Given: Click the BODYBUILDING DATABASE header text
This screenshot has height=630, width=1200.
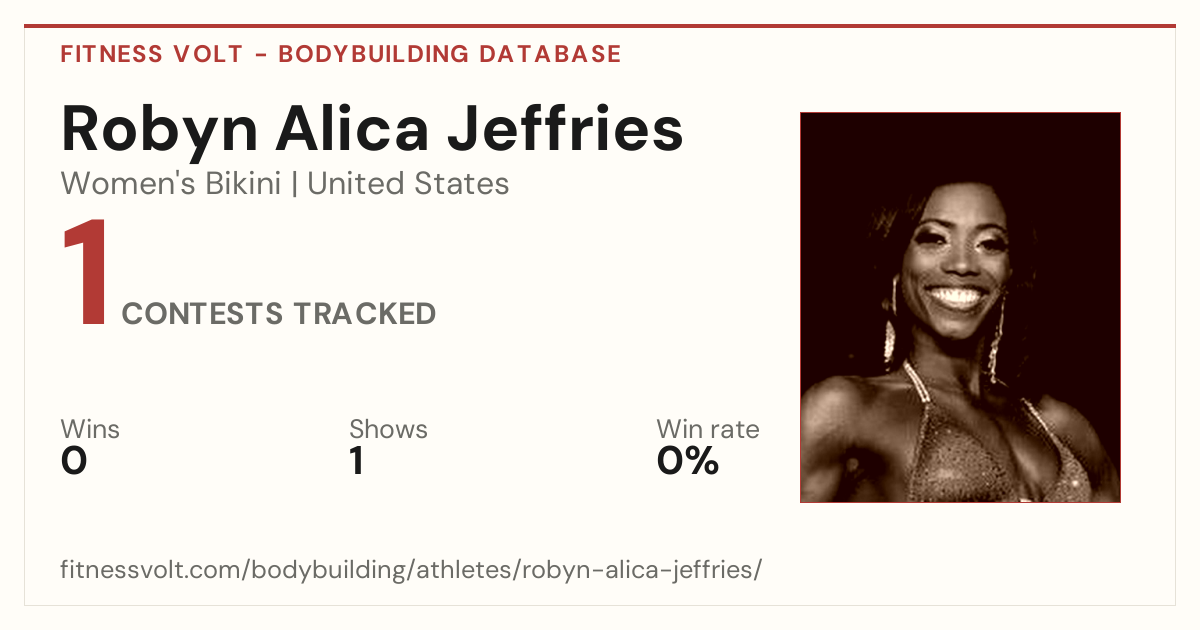Looking at the screenshot, I should click(450, 54).
